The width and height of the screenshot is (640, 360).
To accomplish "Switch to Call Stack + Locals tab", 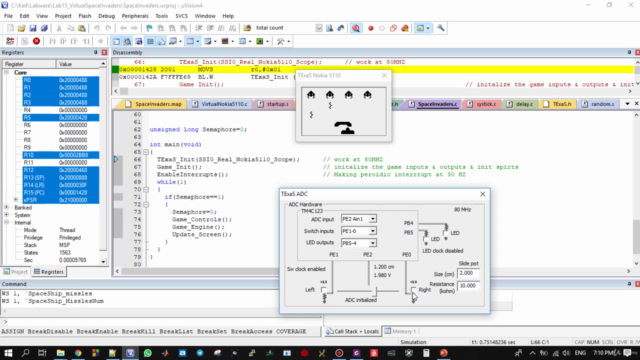I will (352, 331).
